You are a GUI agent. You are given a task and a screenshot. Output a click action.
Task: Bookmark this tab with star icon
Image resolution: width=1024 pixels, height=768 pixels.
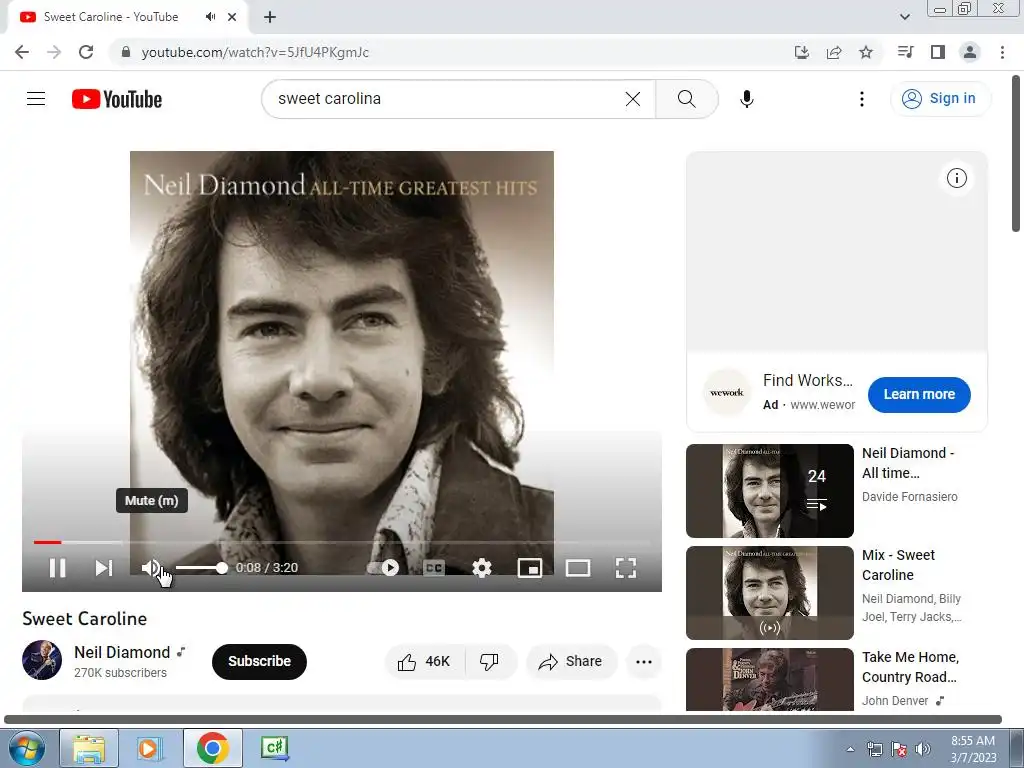click(866, 52)
